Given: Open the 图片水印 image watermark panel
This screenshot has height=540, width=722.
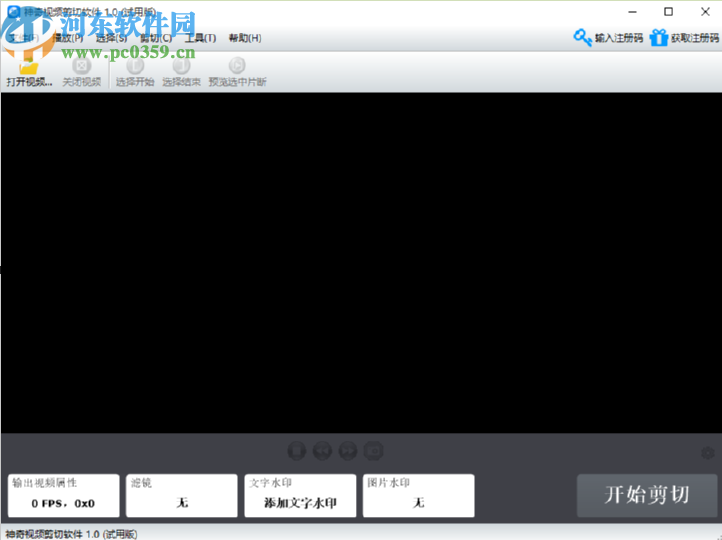Looking at the screenshot, I should (x=419, y=495).
